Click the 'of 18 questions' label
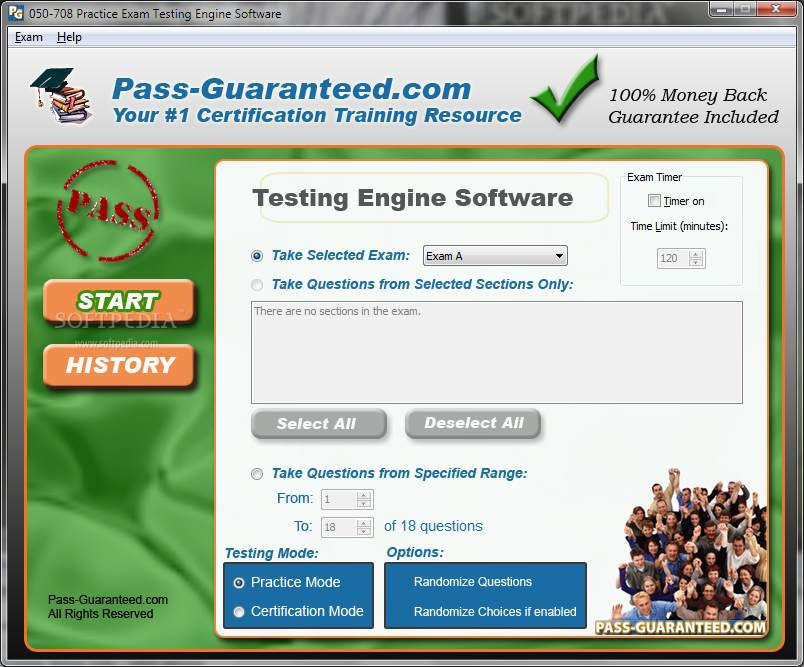This screenshot has height=667, width=804. 433,526
